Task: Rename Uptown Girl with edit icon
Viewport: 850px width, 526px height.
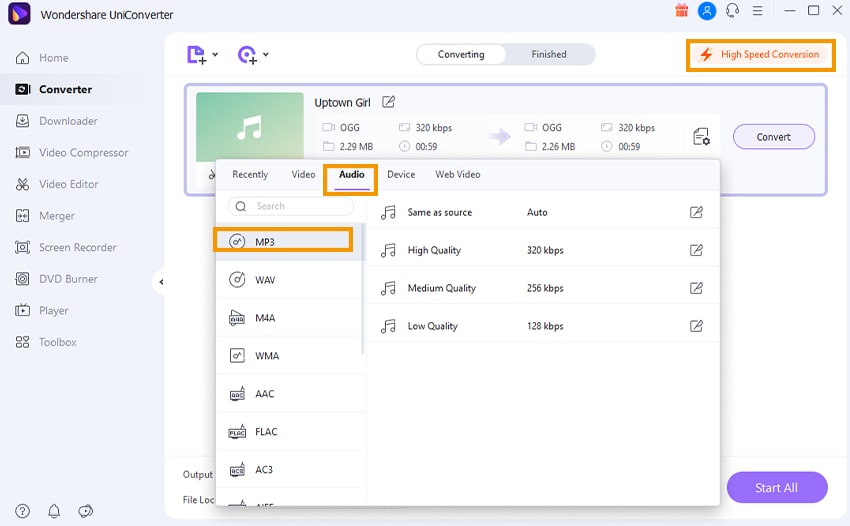Action: pos(389,102)
